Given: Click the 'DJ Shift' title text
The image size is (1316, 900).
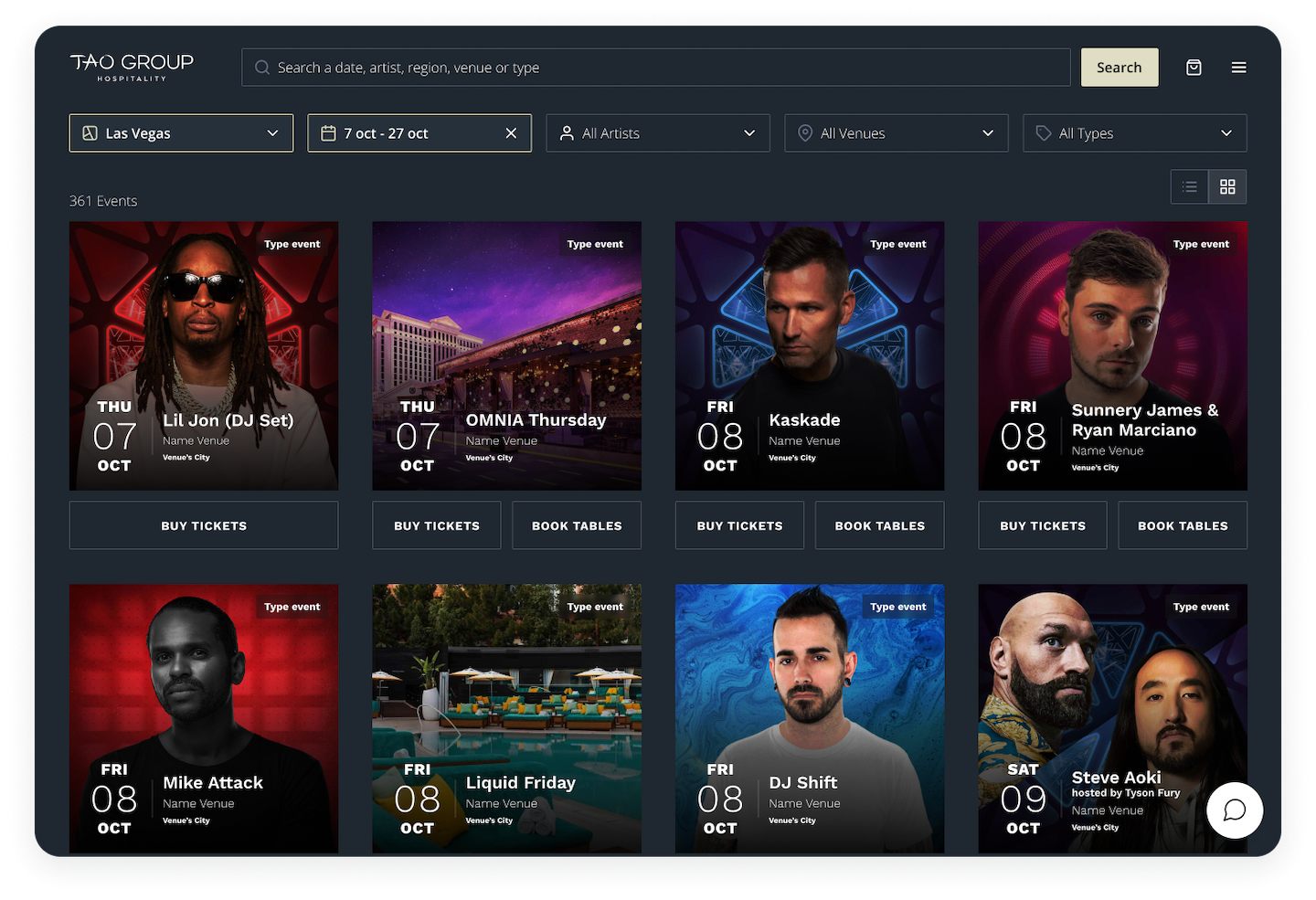Looking at the screenshot, I should coord(803,782).
